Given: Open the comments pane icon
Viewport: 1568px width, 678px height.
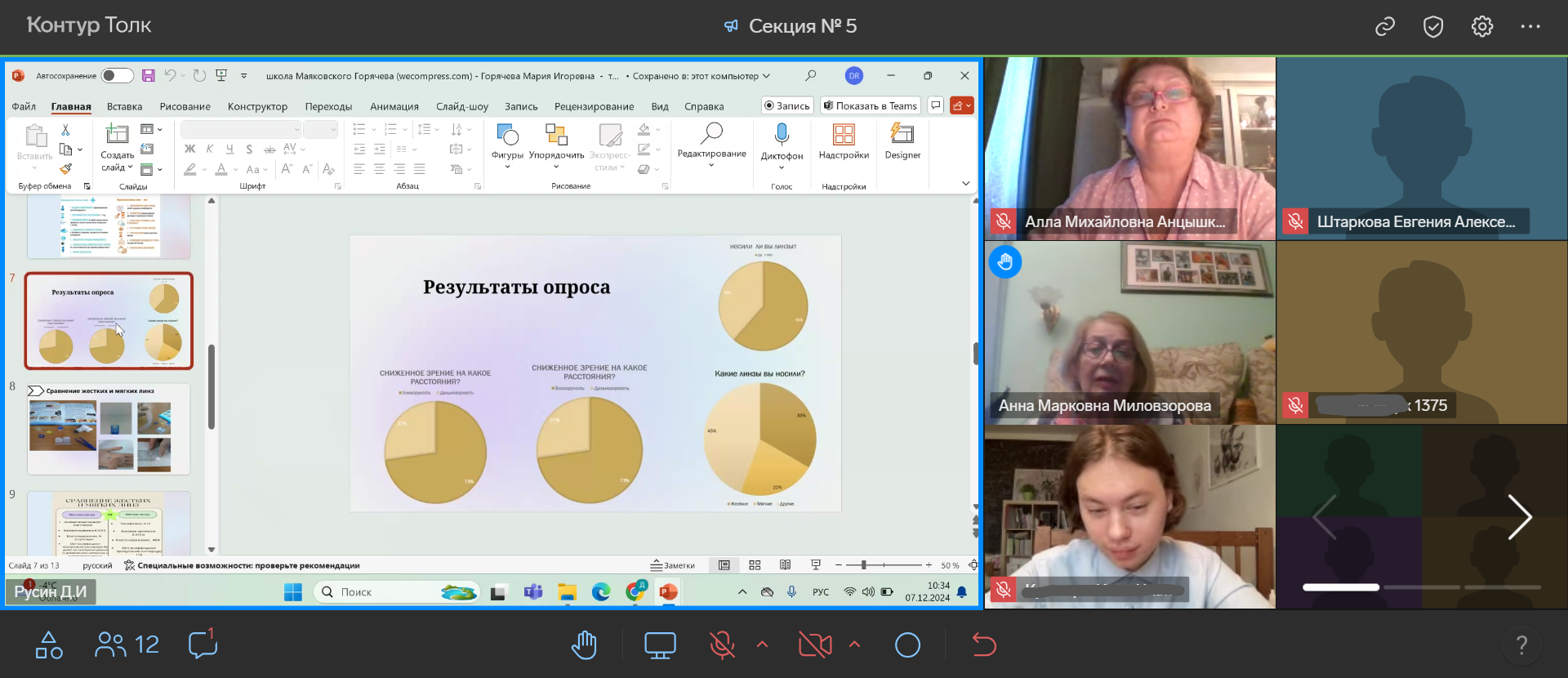Looking at the screenshot, I should click(936, 105).
